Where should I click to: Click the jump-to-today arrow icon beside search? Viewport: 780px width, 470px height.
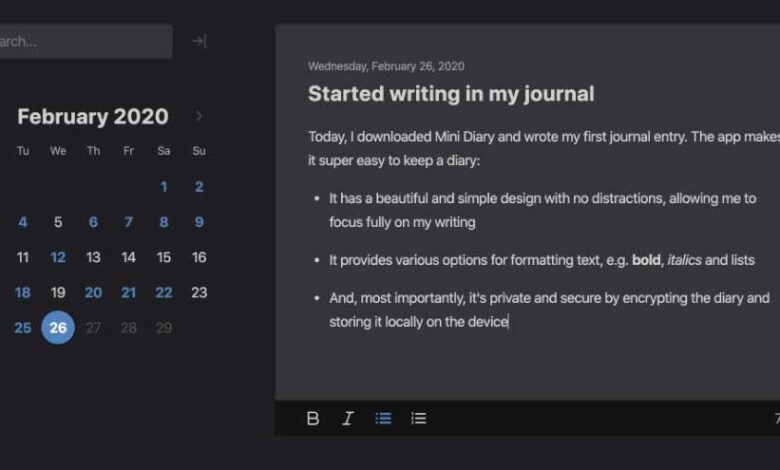pyautogui.click(x=199, y=41)
